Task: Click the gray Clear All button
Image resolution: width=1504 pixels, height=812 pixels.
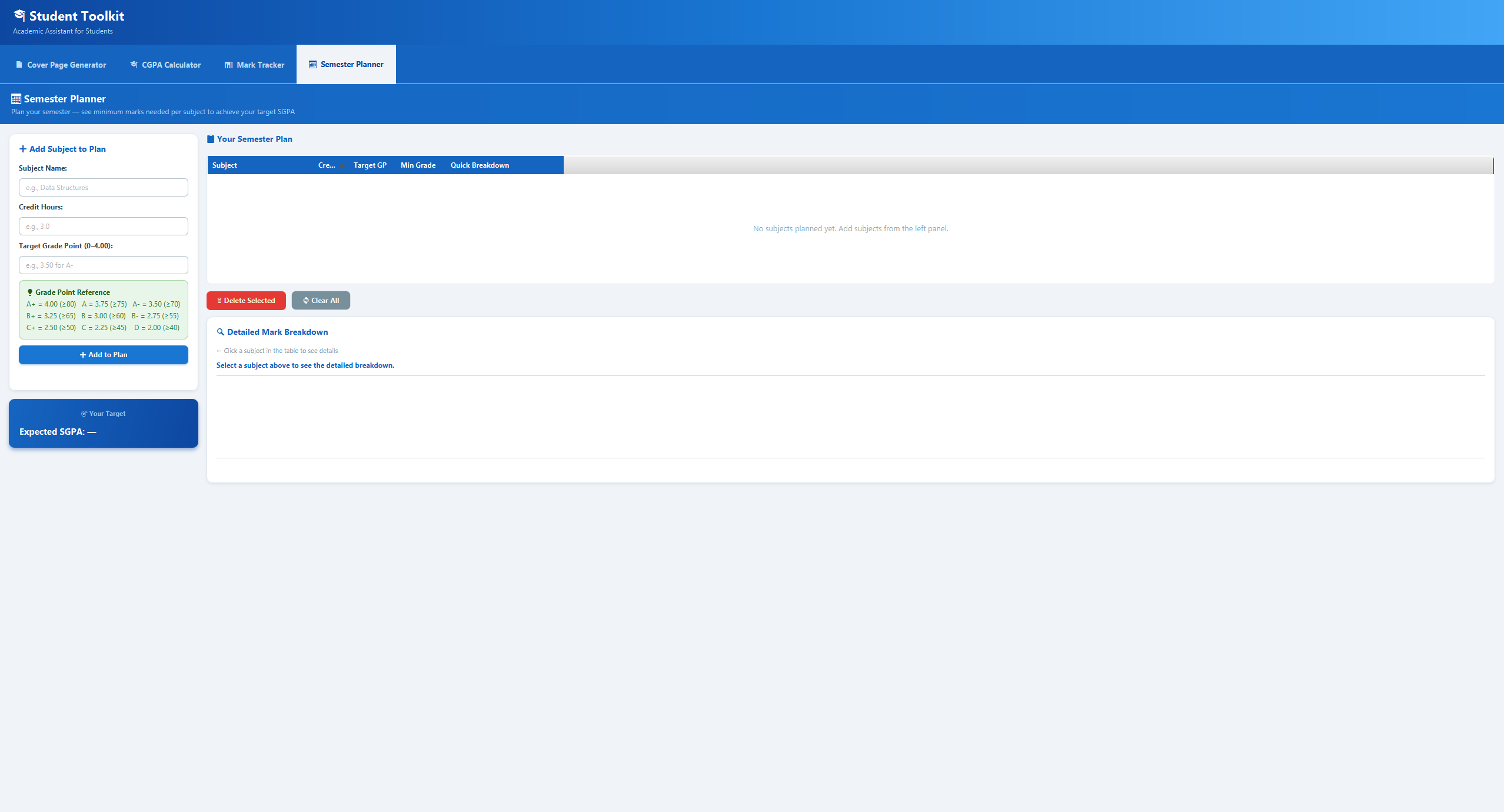Action: [321, 301]
